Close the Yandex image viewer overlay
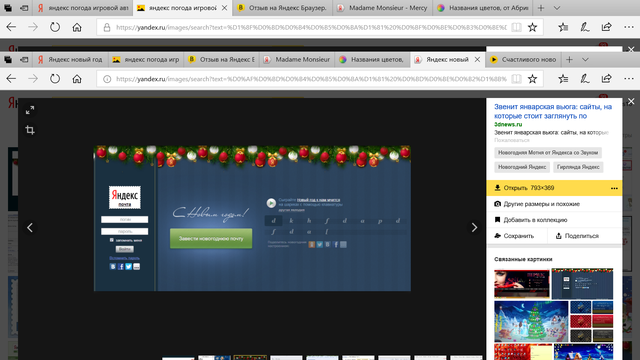Screen dimensions: 640x360 tap(631, 101)
